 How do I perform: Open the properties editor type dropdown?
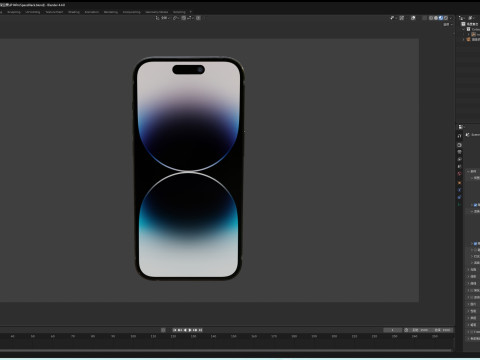tap(461, 127)
